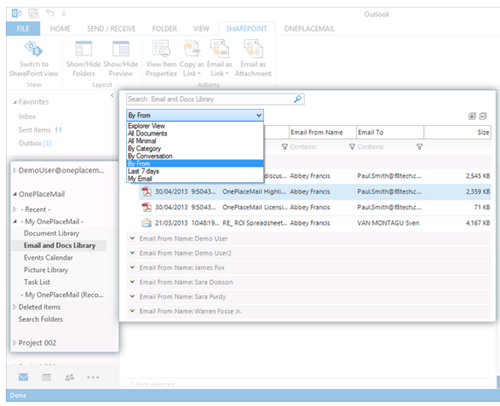
Task: Switch to the VIEW tab
Action: tap(201, 29)
